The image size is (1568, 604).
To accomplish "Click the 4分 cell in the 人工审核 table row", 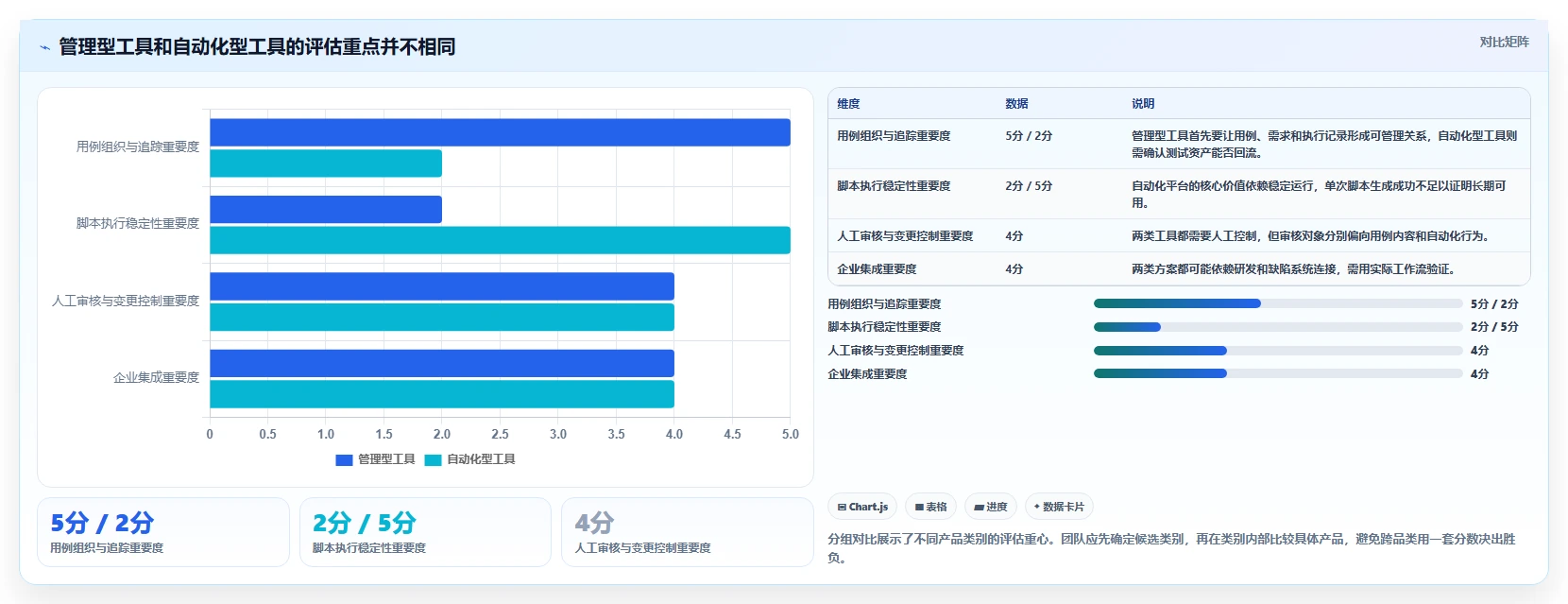I will pos(1014,236).
